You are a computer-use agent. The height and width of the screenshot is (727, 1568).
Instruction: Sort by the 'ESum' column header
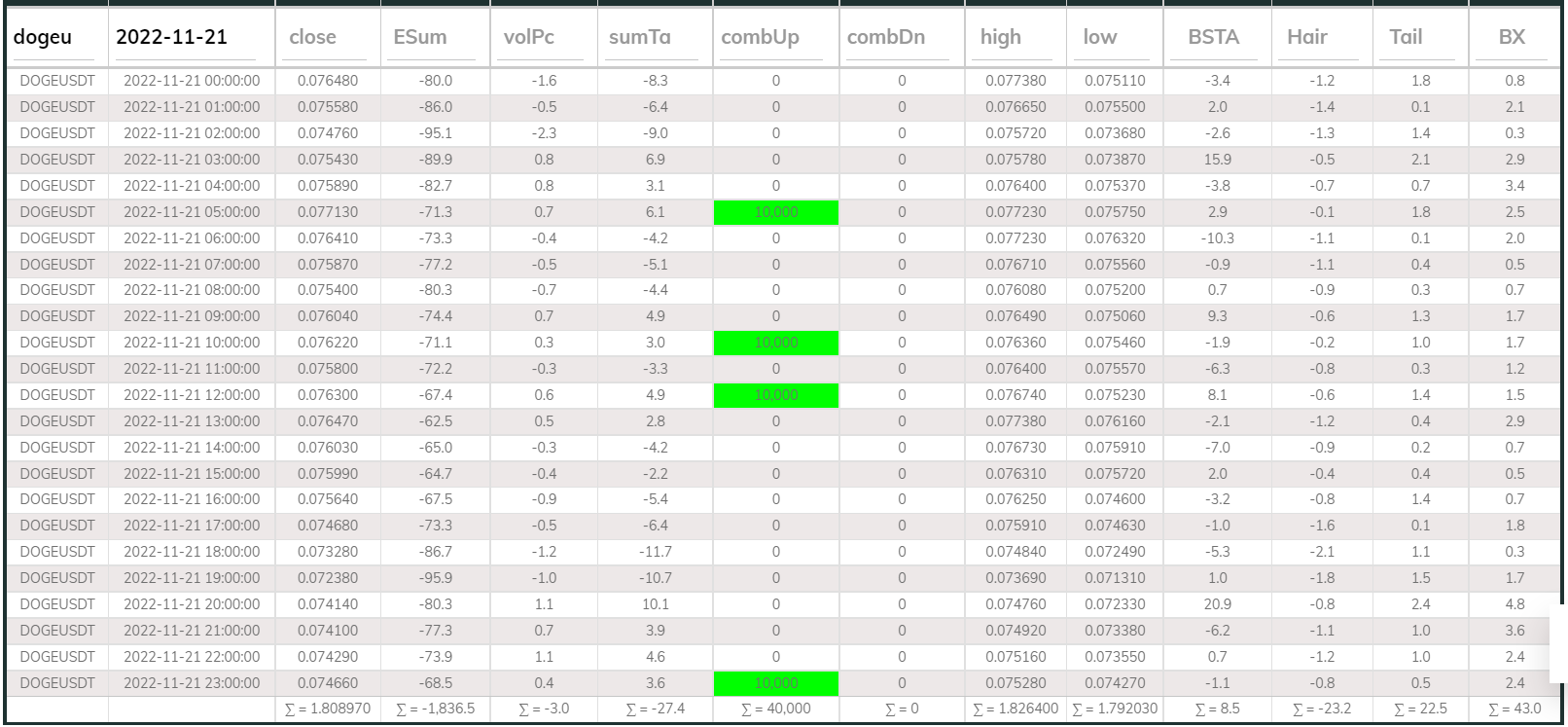tap(420, 37)
